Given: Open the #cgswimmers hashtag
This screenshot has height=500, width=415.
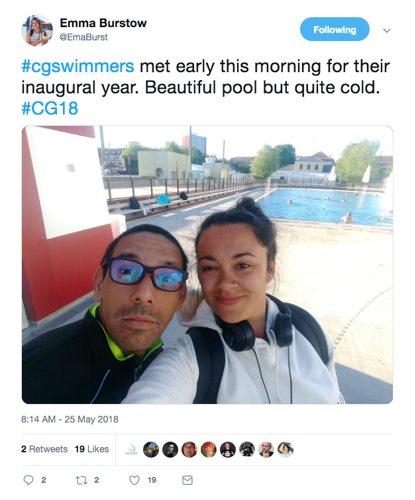Looking at the screenshot, I should tap(78, 66).
